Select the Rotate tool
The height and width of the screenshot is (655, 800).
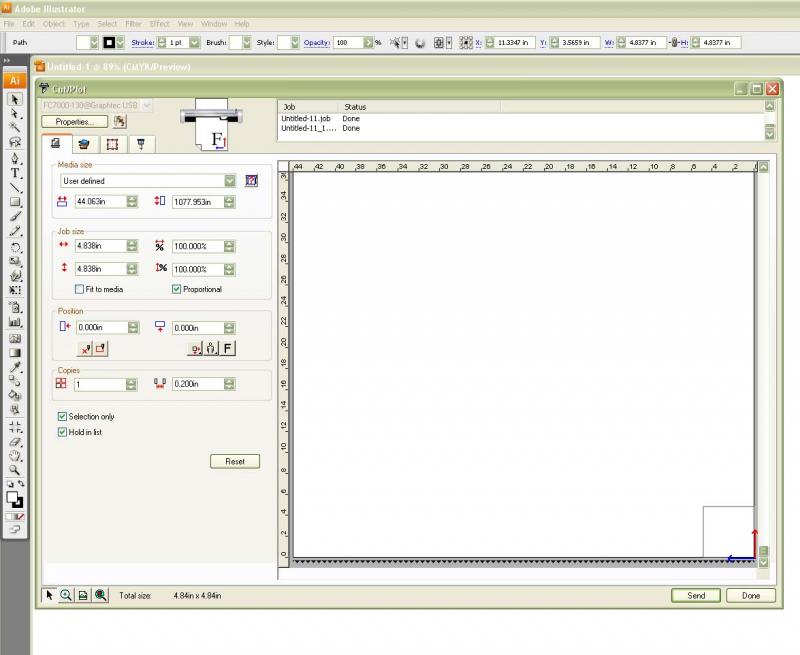pyautogui.click(x=15, y=247)
